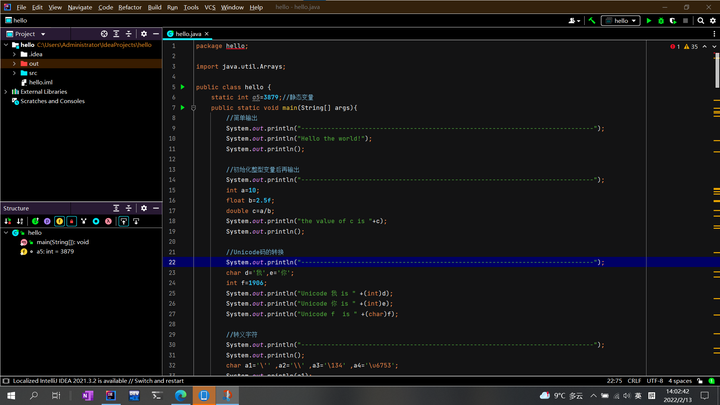The width and height of the screenshot is (720, 405).
Task: Open the hello run configuration dropdown
Action: [x=622, y=20]
